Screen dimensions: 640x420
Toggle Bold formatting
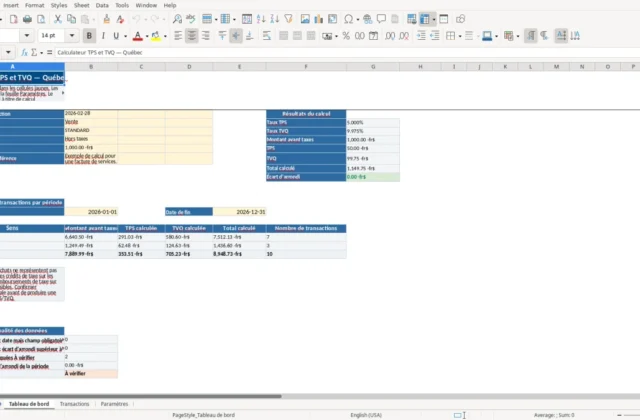click(x=89, y=36)
